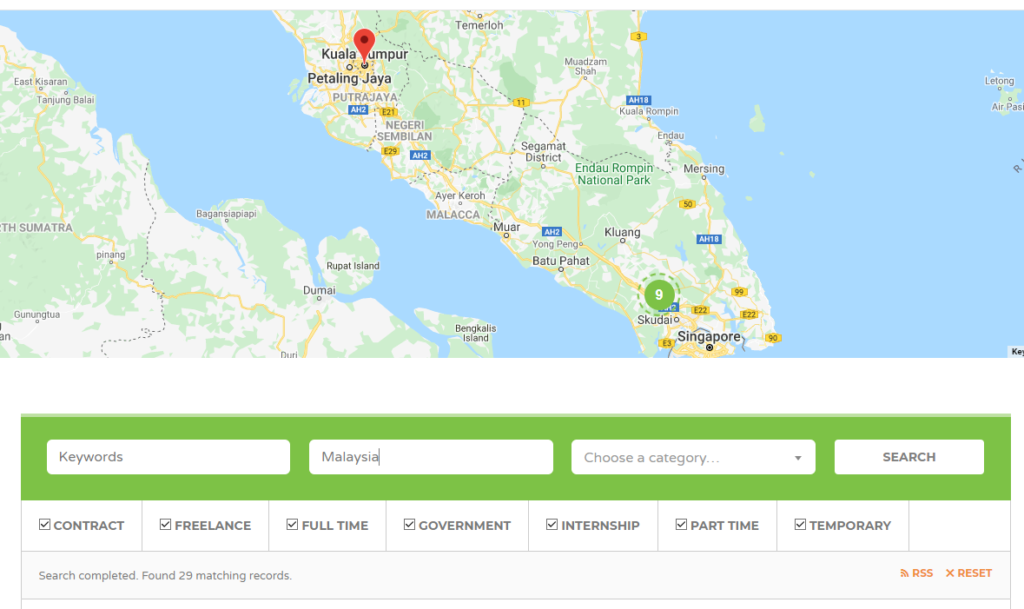The image size is (1024, 609).
Task: Click the Singapore label on the map
Action: tap(709, 337)
